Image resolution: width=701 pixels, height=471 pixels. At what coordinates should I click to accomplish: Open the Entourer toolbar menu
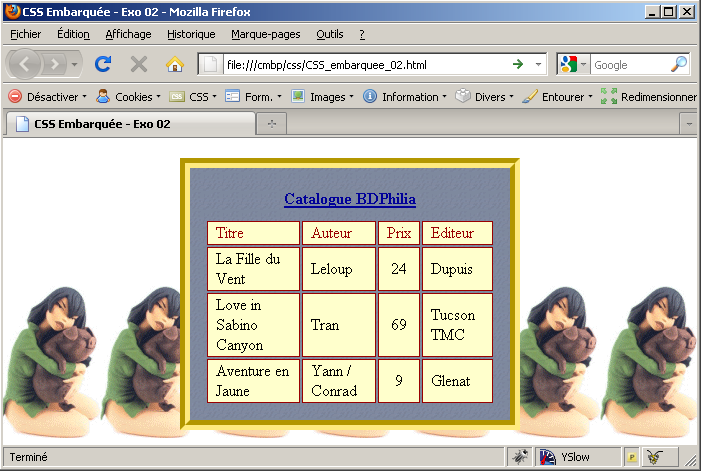pyautogui.click(x=567, y=97)
